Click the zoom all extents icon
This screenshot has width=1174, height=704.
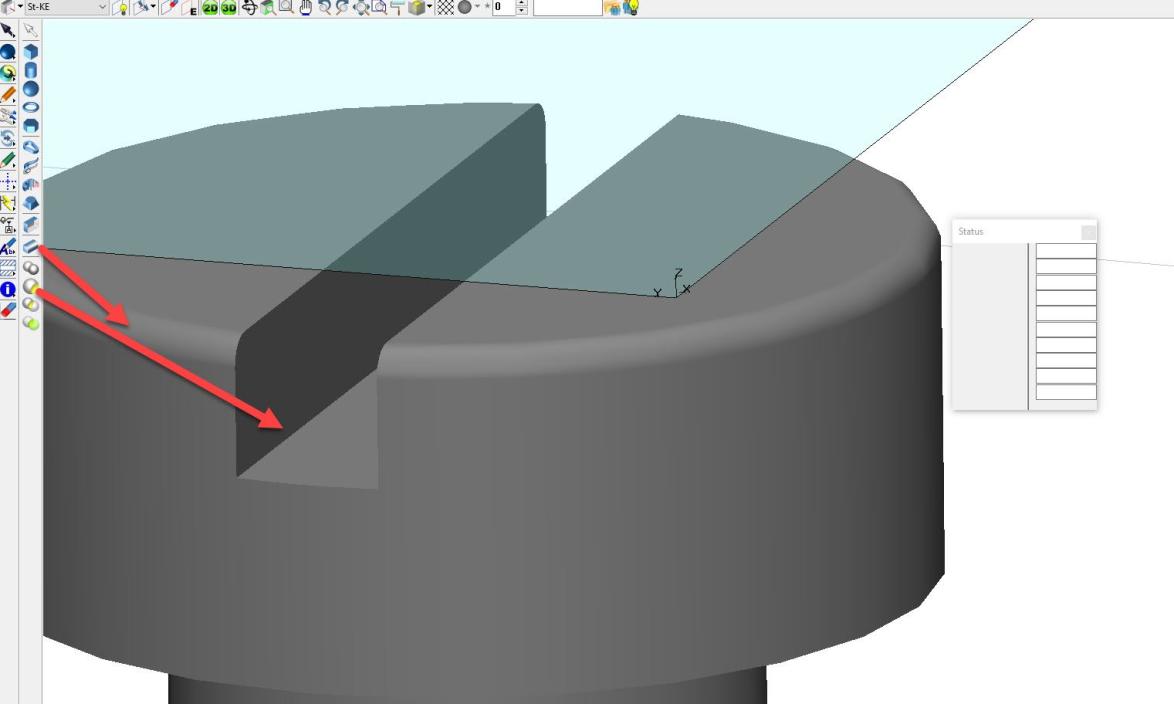pos(361,7)
